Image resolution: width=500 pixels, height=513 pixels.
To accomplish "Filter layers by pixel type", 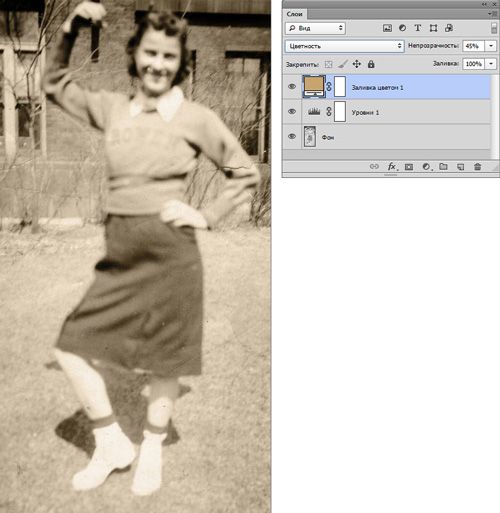I will click(x=387, y=28).
